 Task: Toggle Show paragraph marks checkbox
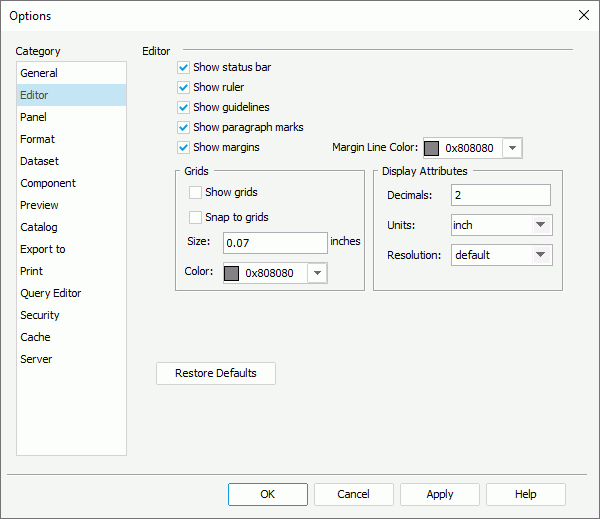point(183,127)
